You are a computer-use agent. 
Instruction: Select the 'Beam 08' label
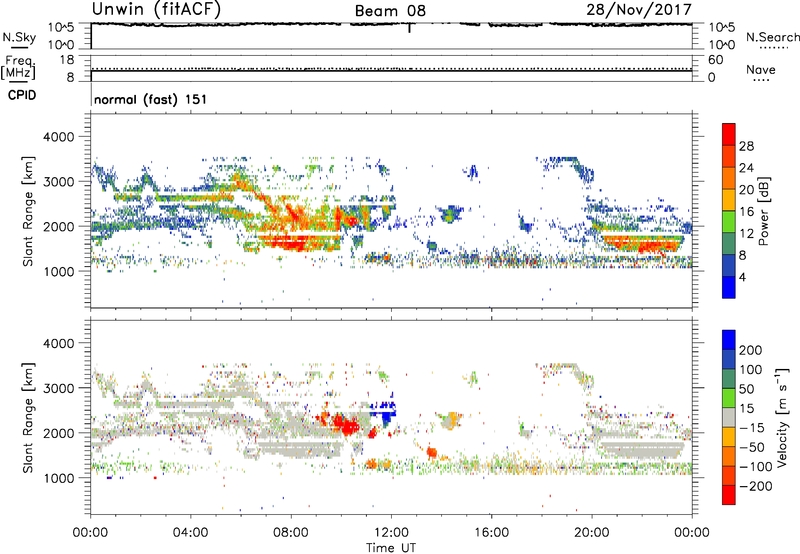click(390, 11)
